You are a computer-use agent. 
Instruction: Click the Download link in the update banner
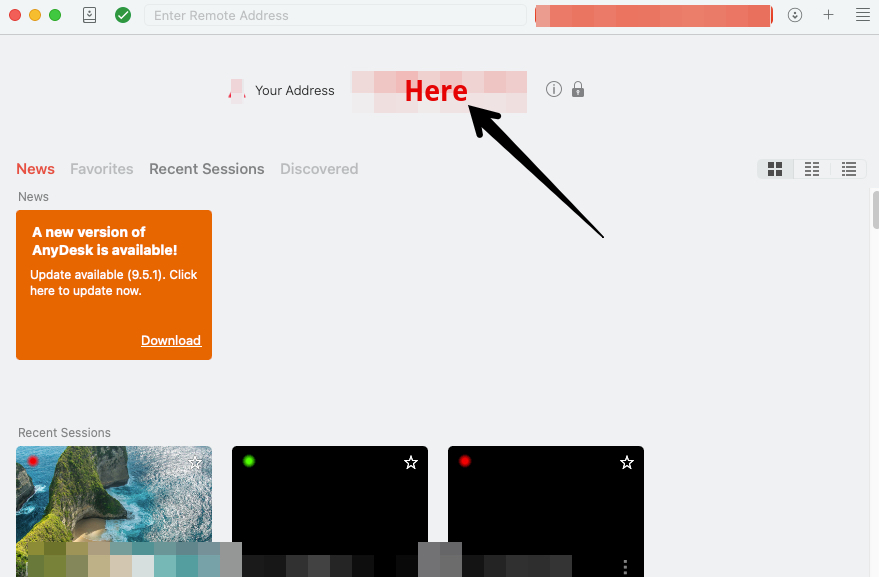(170, 340)
